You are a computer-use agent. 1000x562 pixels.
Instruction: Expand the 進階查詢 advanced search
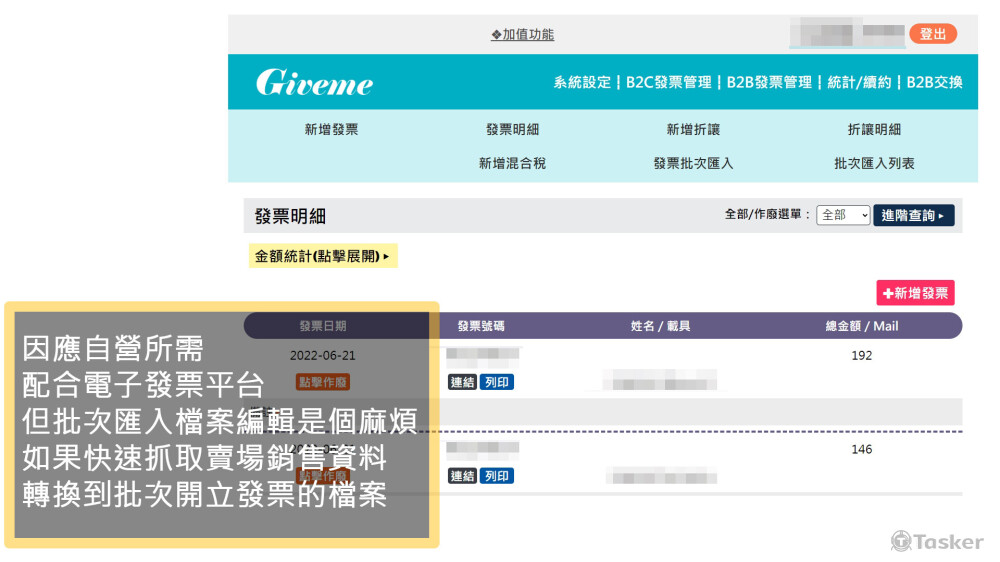click(913, 216)
